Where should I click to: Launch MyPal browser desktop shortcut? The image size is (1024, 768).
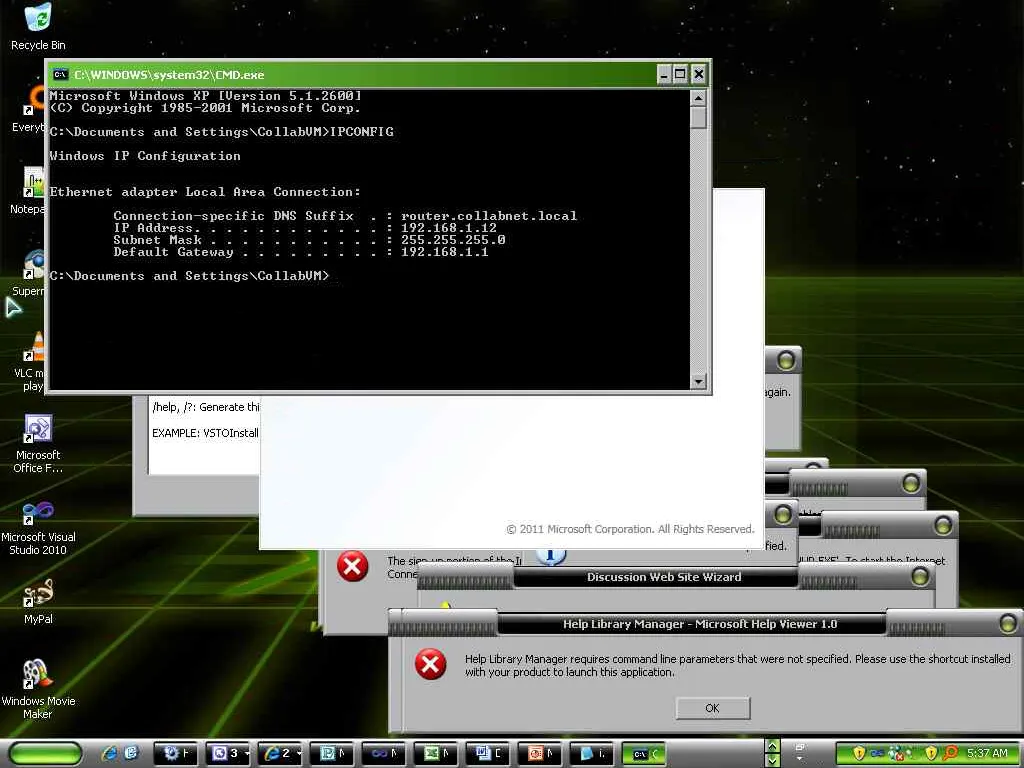pos(38,600)
